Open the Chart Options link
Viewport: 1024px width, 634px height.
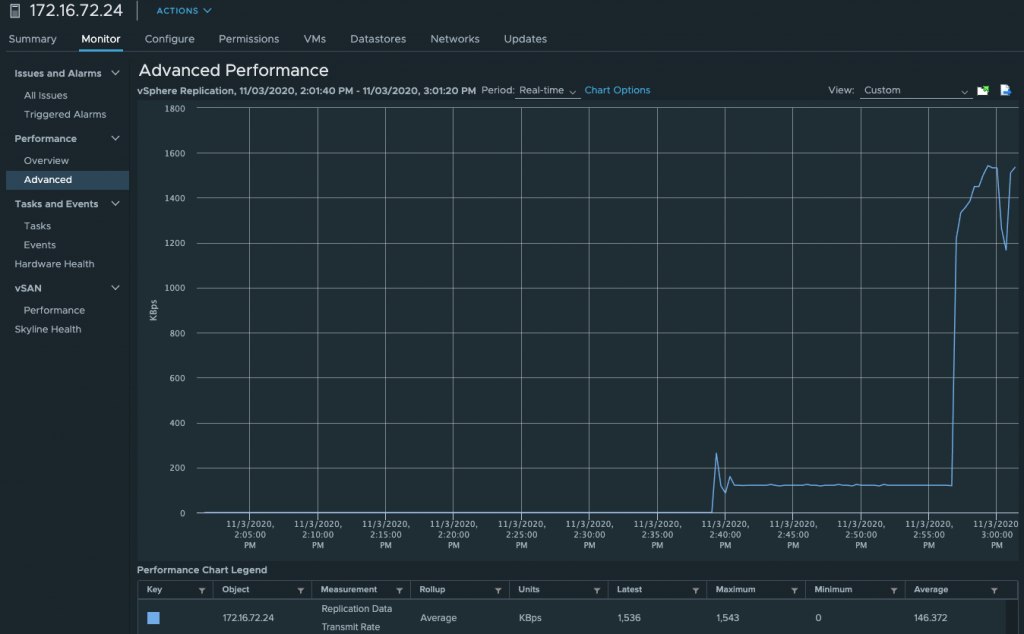(x=617, y=90)
